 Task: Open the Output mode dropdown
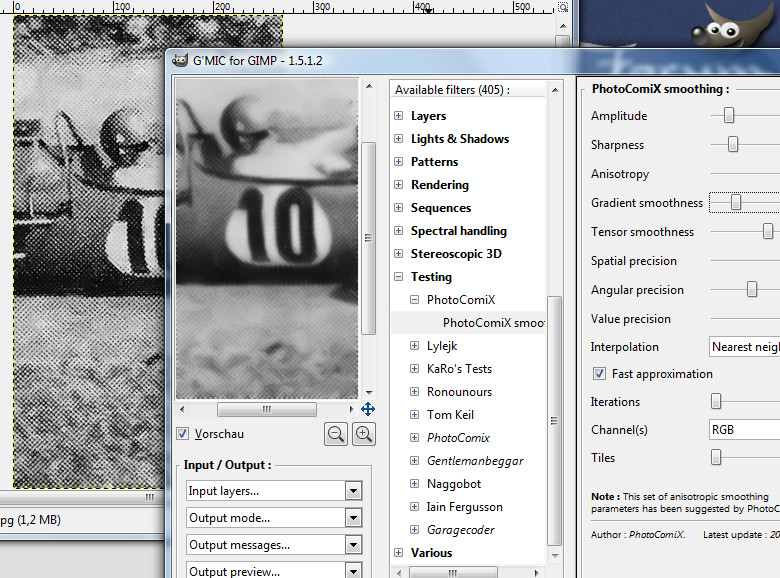pyautogui.click(x=274, y=518)
